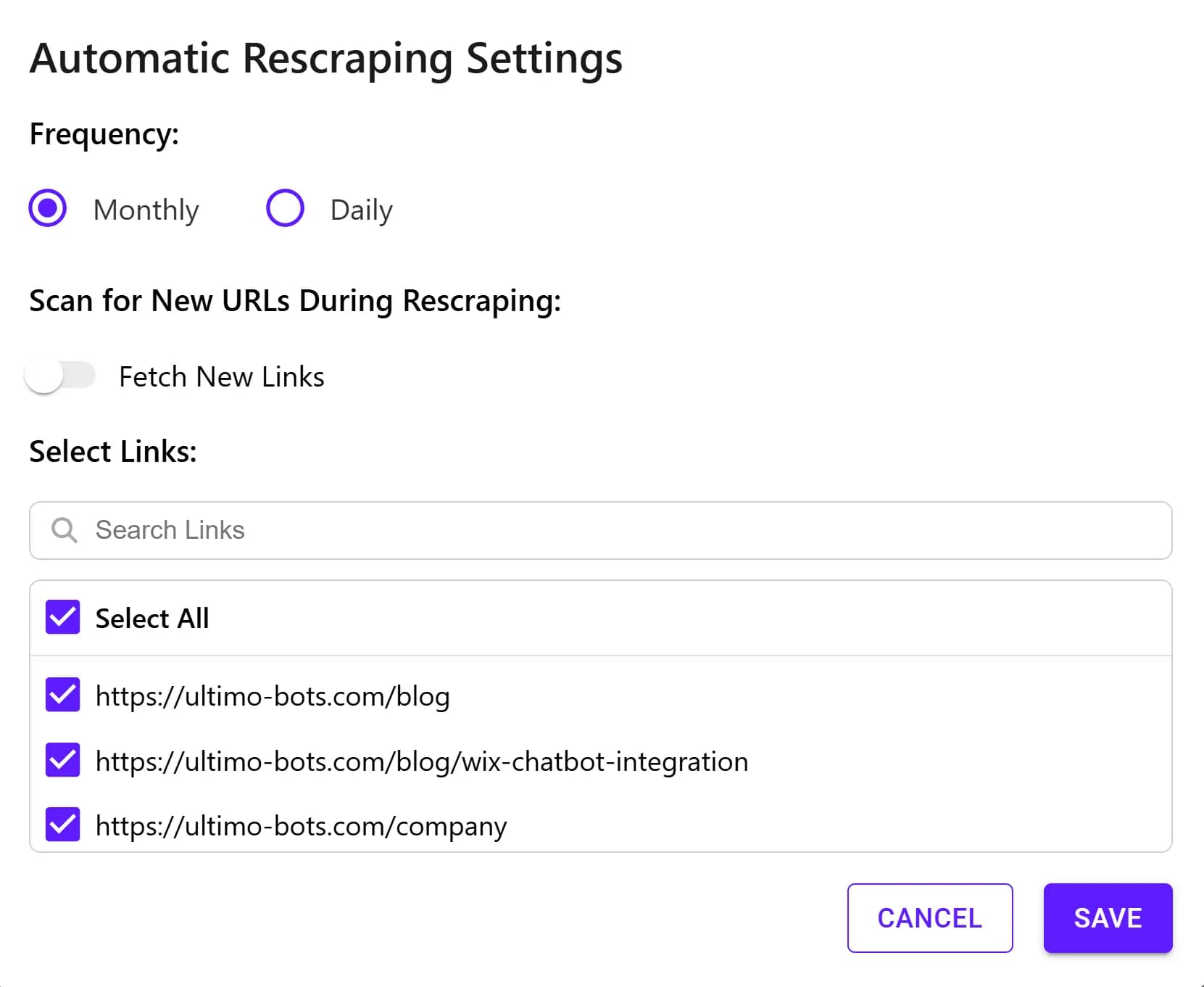Click the wix-chatbot-integration URL text
This screenshot has width=1204, height=987.
(x=422, y=761)
